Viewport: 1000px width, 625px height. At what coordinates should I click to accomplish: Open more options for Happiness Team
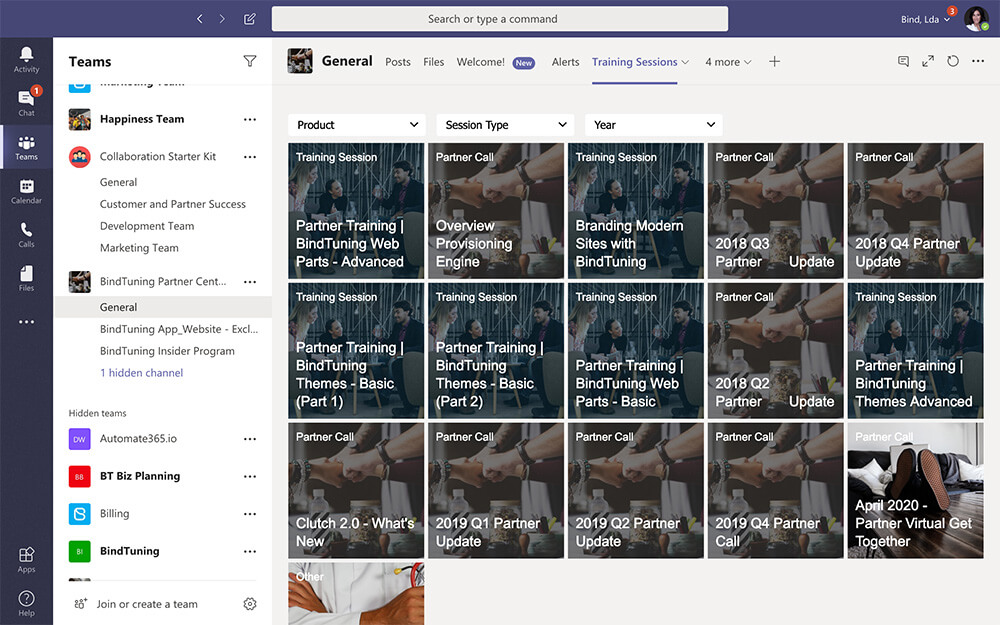250,119
